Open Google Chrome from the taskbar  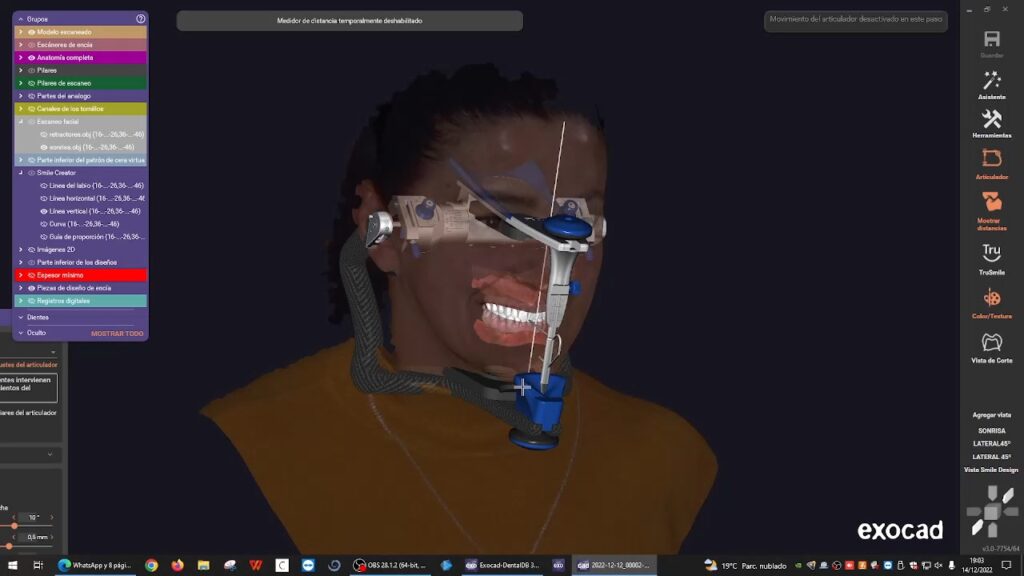pyautogui.click(x=152, y=565)
